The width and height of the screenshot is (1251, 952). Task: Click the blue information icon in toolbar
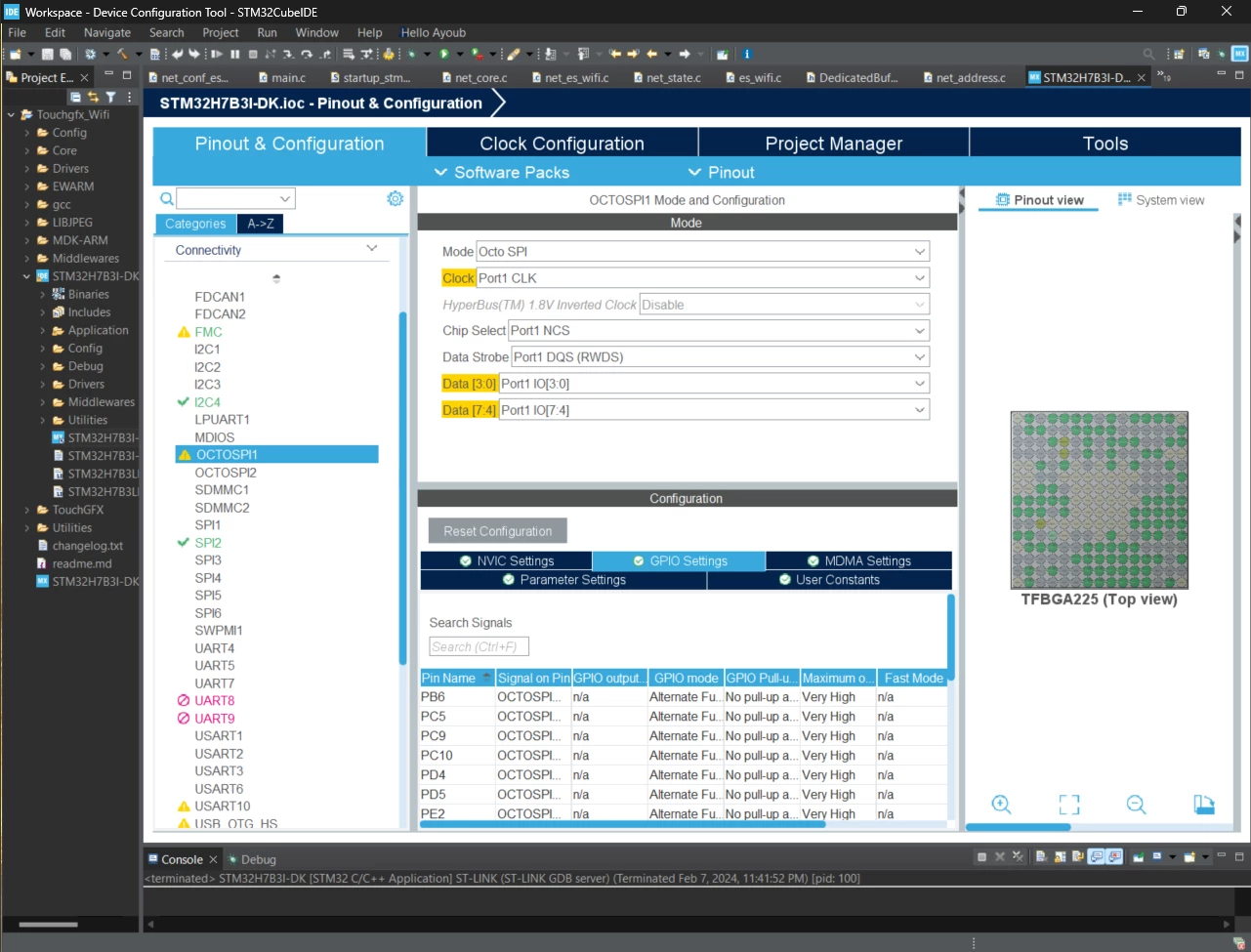tap(747, 54)
